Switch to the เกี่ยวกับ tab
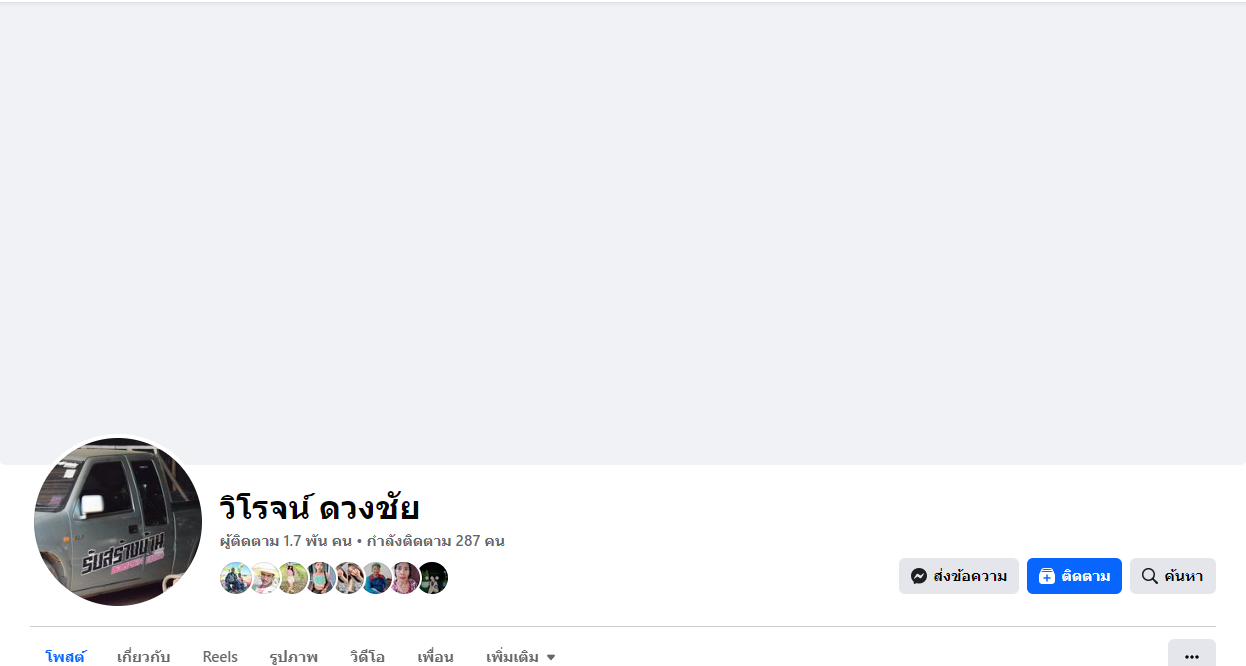This screenshot has height=666, width=1246. (x=144, y=657)
